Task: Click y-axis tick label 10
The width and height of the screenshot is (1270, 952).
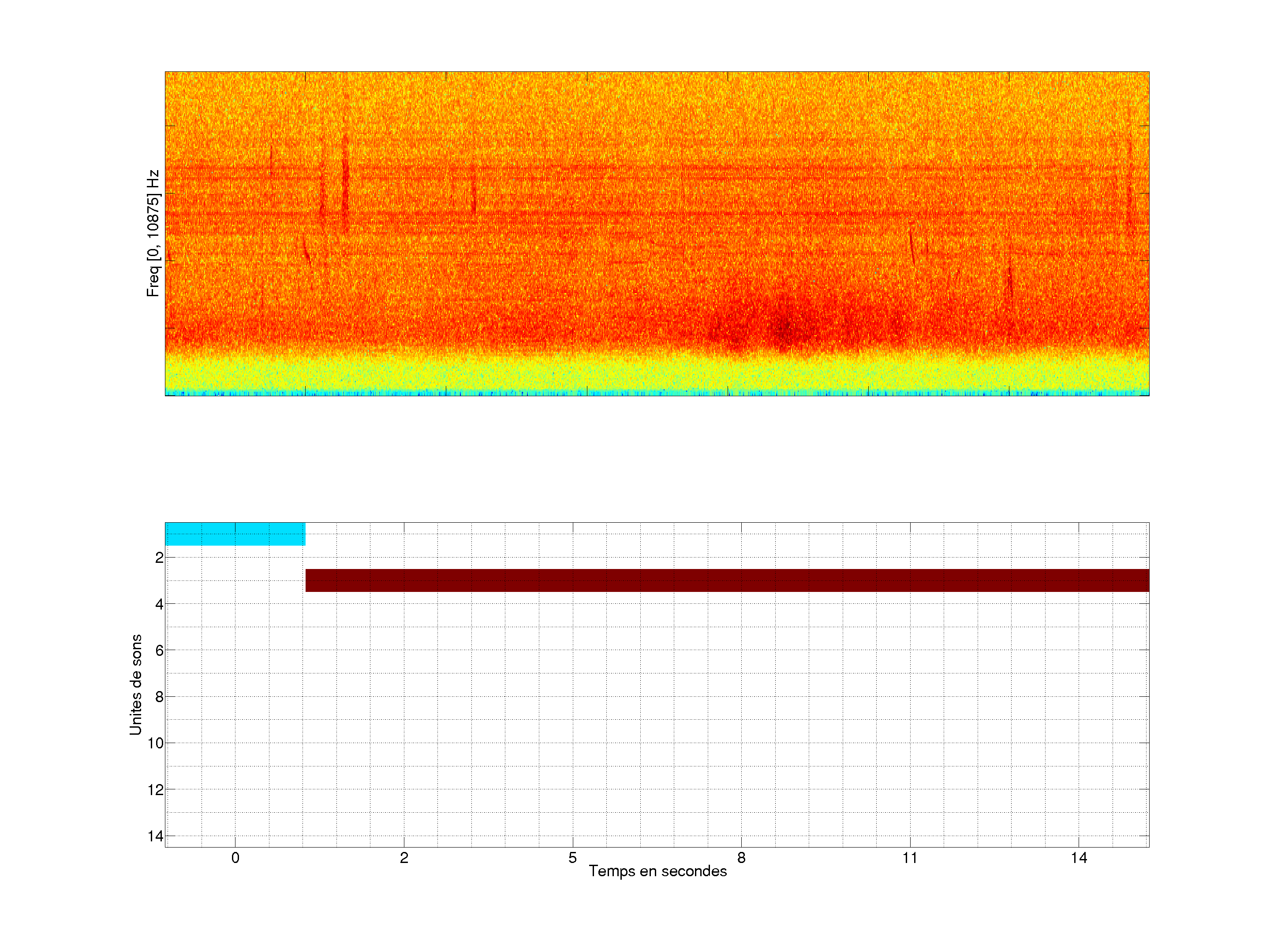Action: [x=156, y=743]
